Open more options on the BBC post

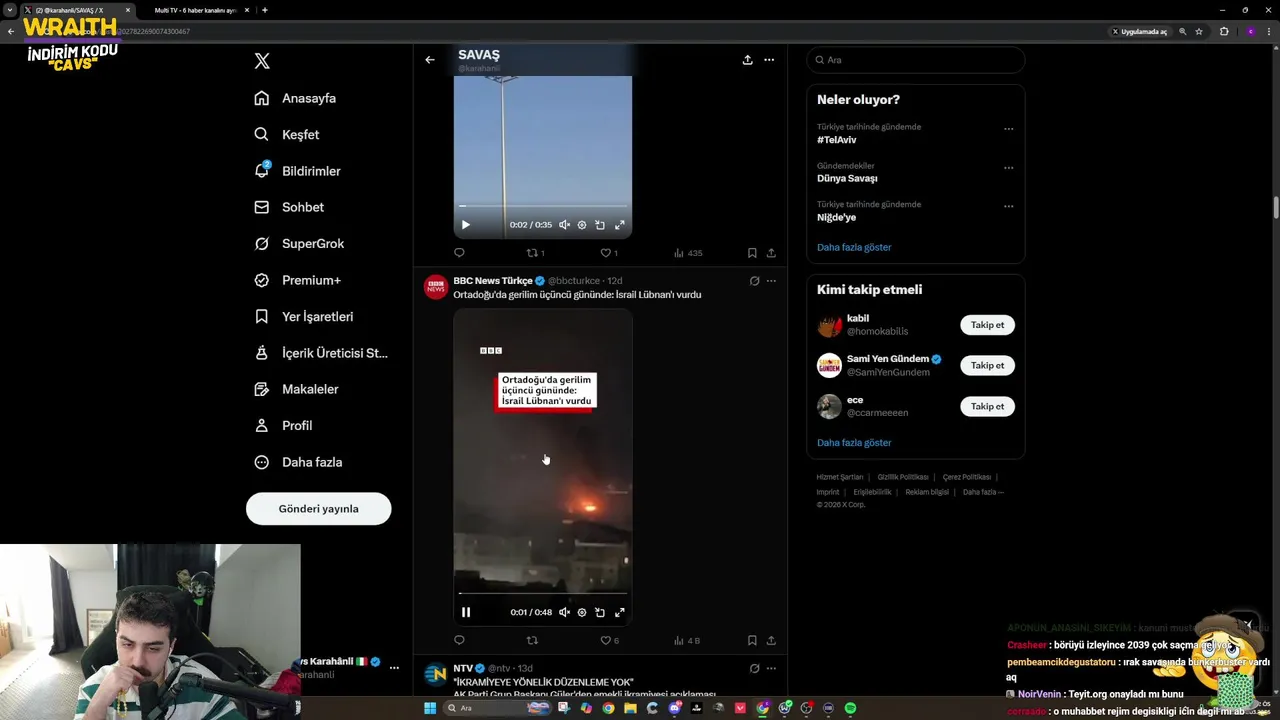click(771, 281)
